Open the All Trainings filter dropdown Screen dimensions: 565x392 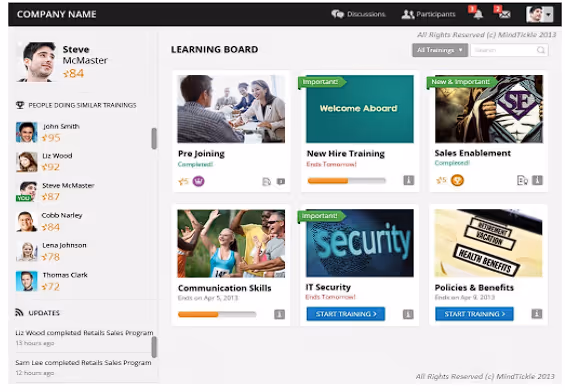440,50
